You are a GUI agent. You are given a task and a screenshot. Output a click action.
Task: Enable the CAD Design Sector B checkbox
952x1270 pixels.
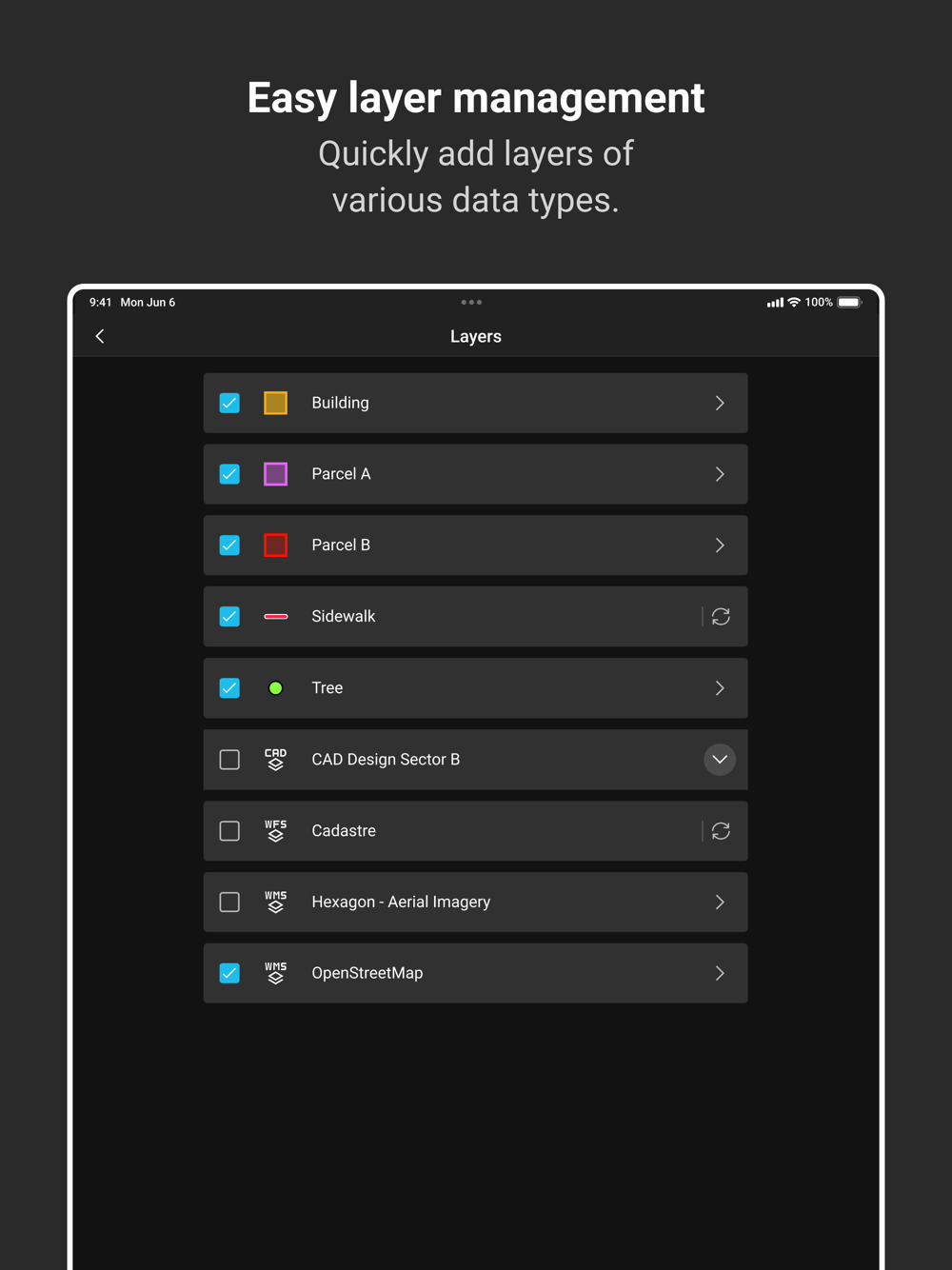tap(229, 760)
